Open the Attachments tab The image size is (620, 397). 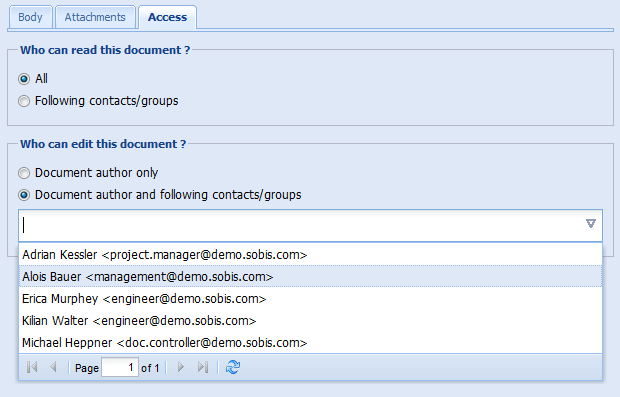[x=95, y=17]
